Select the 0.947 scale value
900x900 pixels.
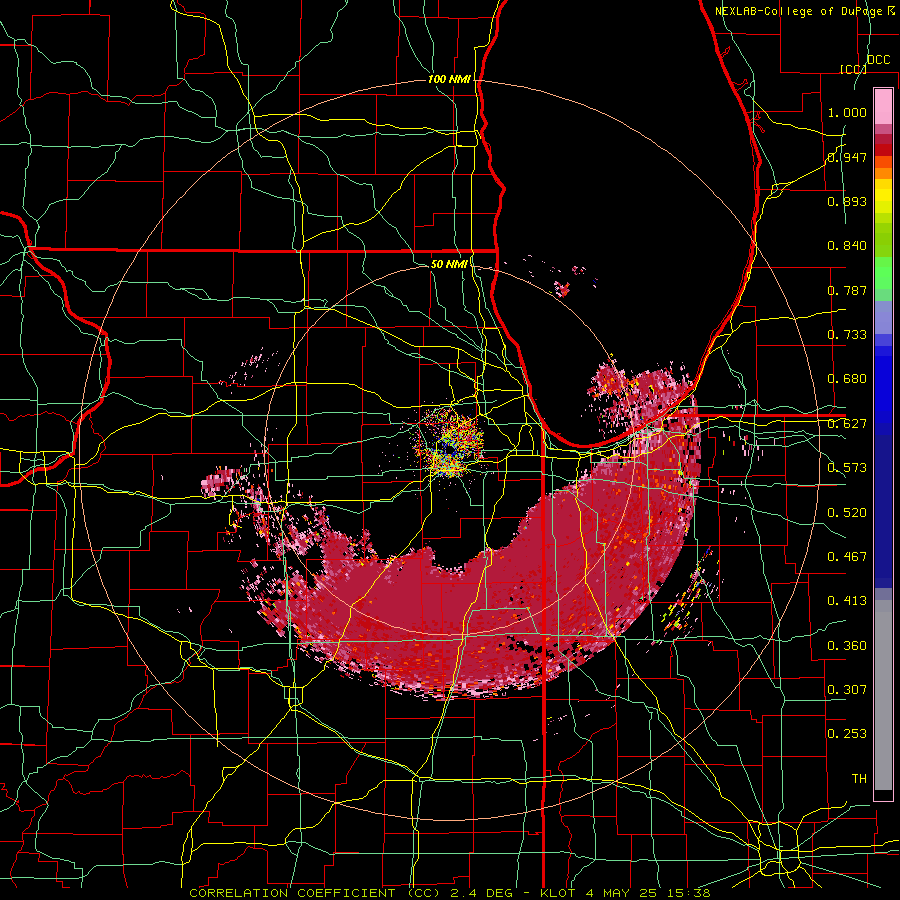point(847,157)
